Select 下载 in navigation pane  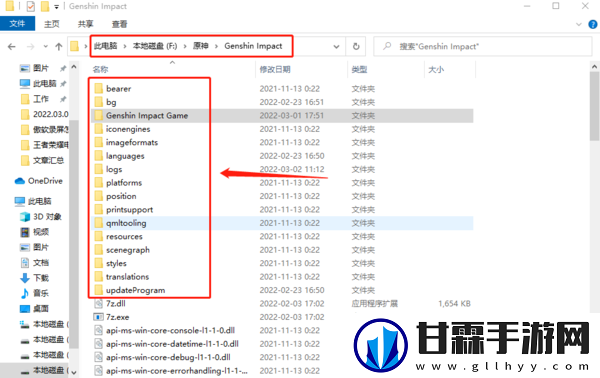pos(41,278)
